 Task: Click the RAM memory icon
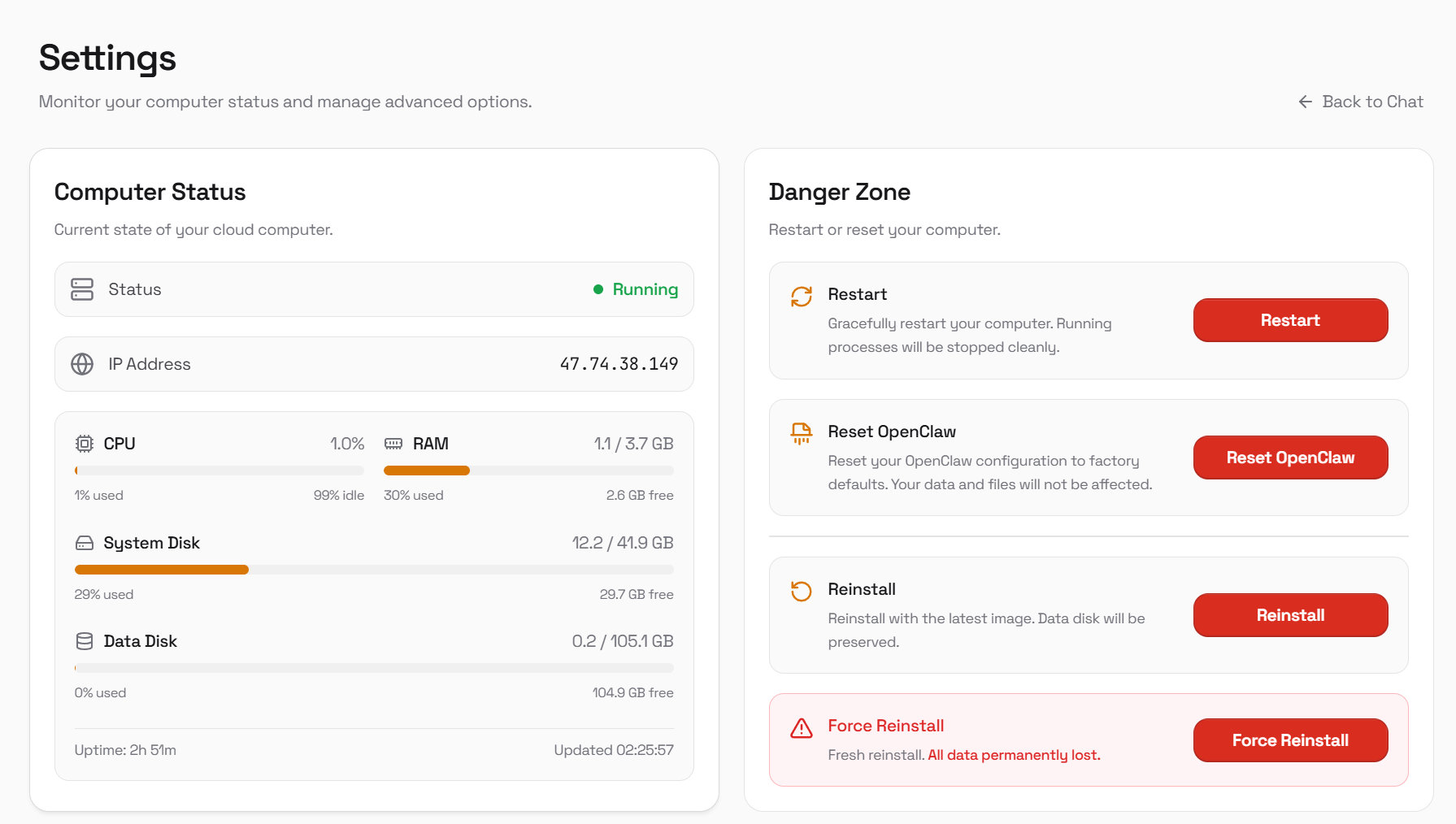pos(393,444)
